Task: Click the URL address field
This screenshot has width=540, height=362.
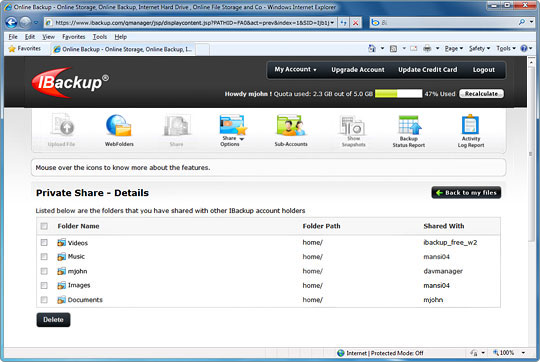Action: pyautogui.click(x=191, y=23)
